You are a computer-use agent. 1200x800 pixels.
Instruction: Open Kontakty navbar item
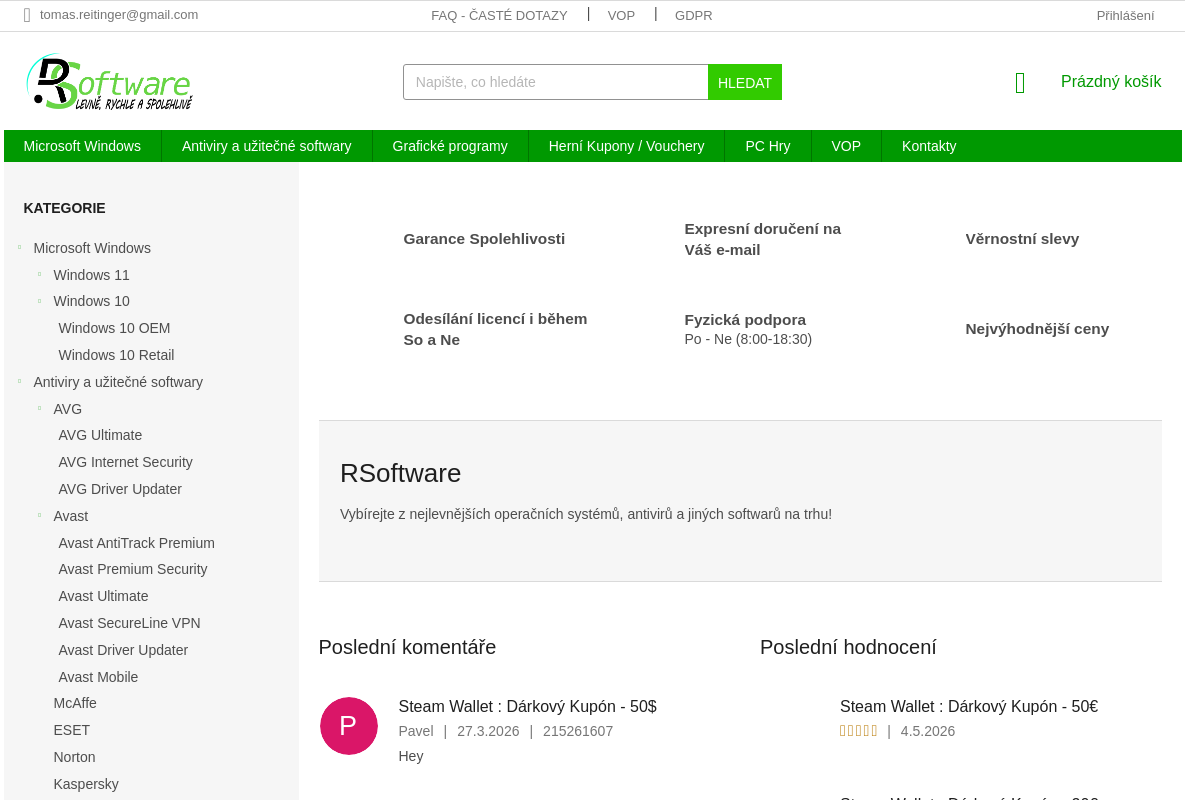click(929, 146)
